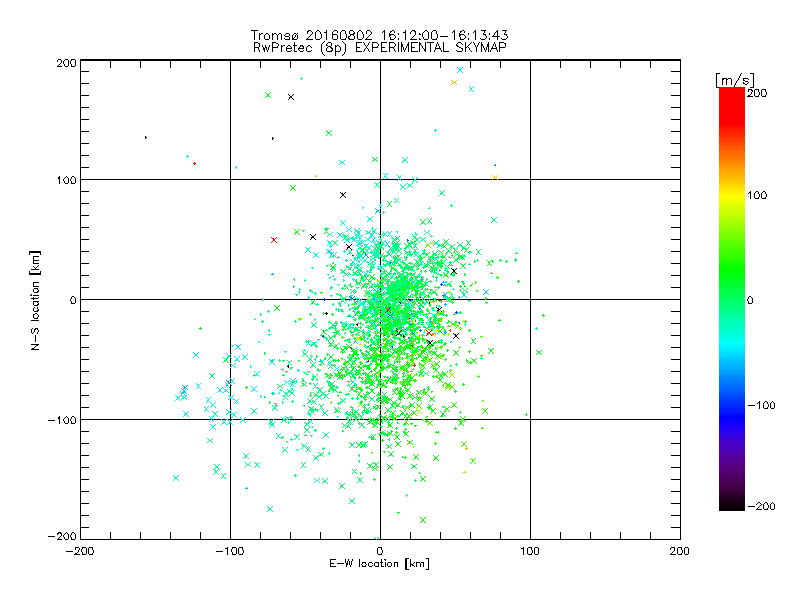Click the small red dot in the upper-left quadrant
Viewport: 800px width, 600px height.
tap(194, 163)
